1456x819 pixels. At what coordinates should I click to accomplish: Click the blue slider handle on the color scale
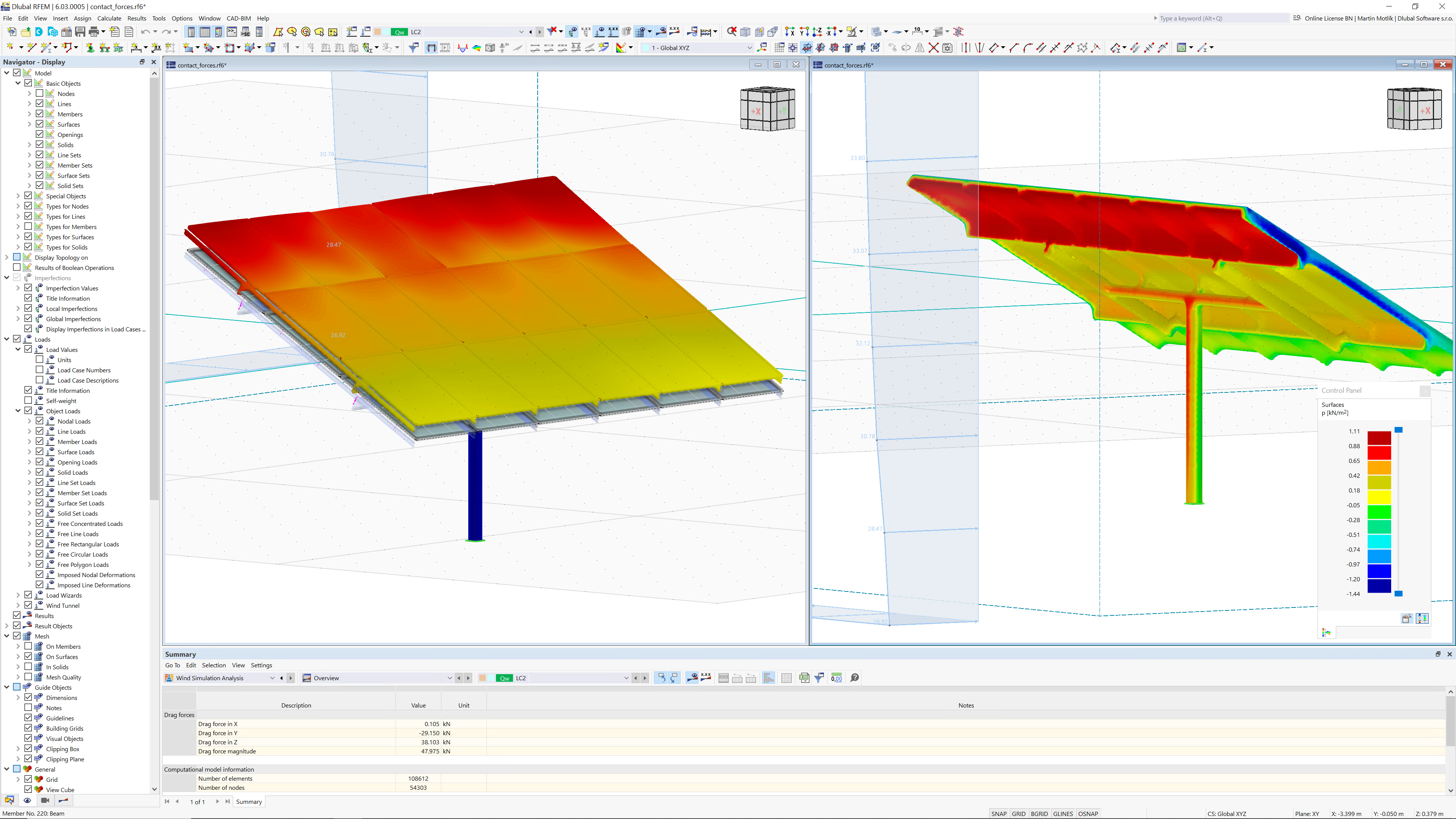coord(1398,430)
